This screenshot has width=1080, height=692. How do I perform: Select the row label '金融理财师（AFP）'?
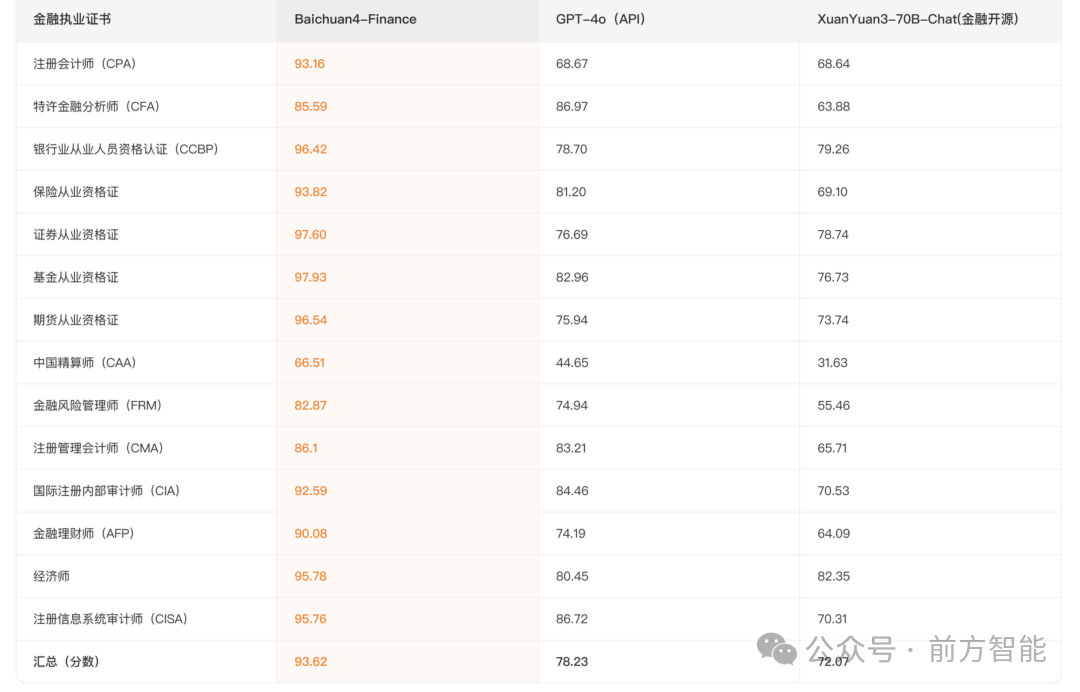84,533
